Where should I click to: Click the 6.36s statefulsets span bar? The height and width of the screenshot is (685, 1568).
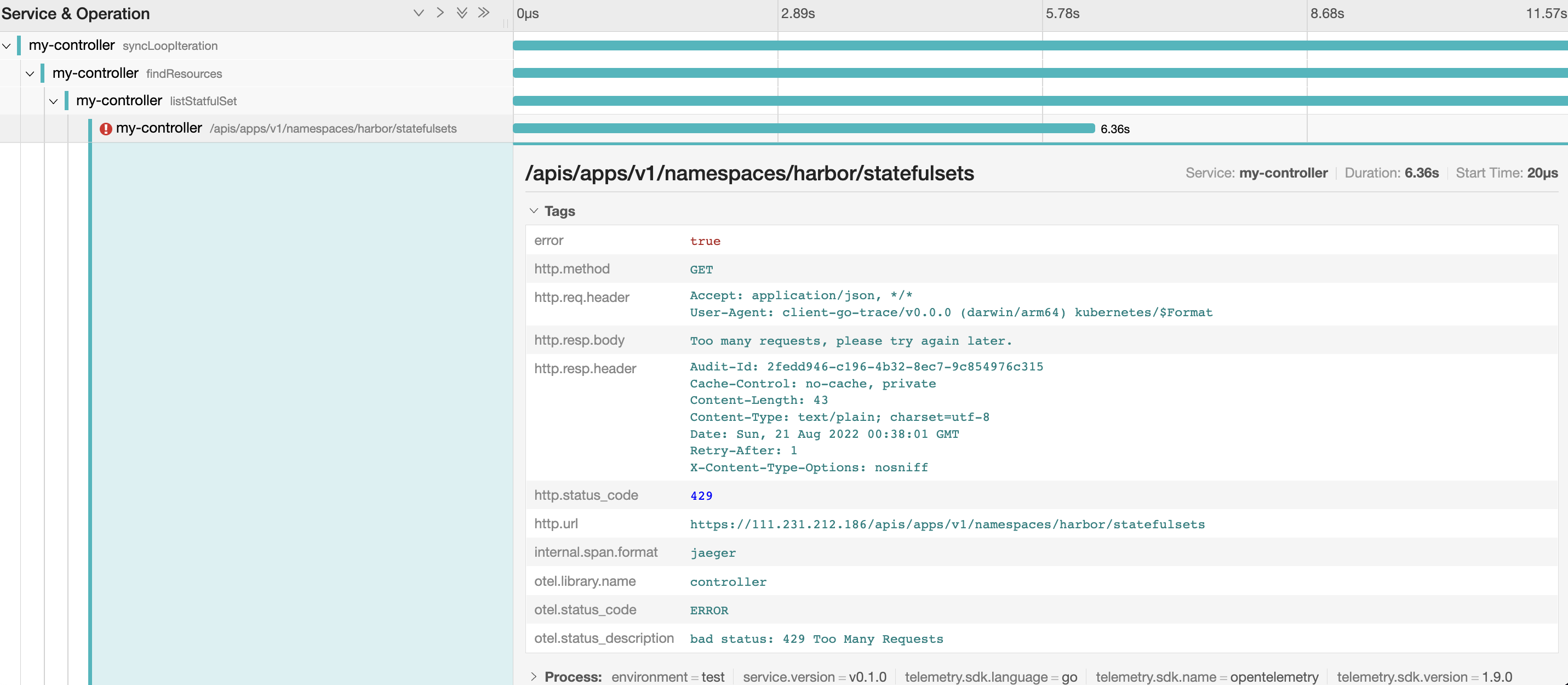(804, 128)
